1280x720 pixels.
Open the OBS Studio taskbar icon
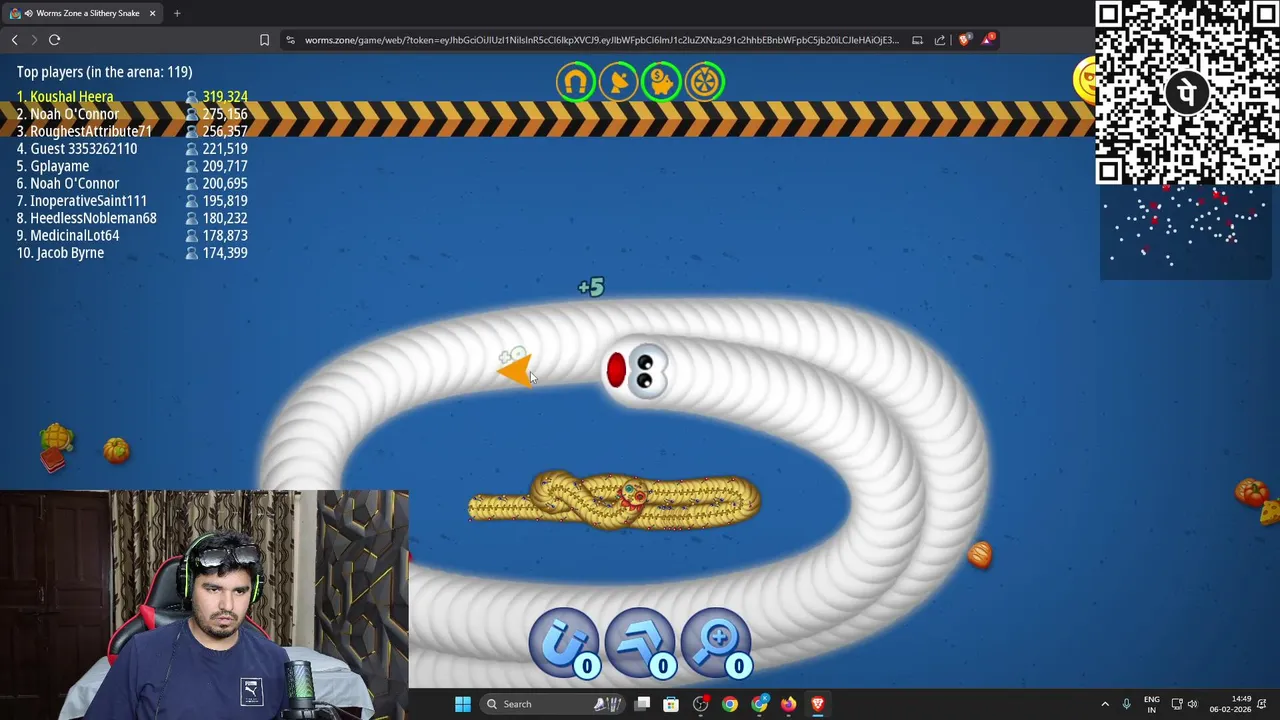[x=701, y=704]
